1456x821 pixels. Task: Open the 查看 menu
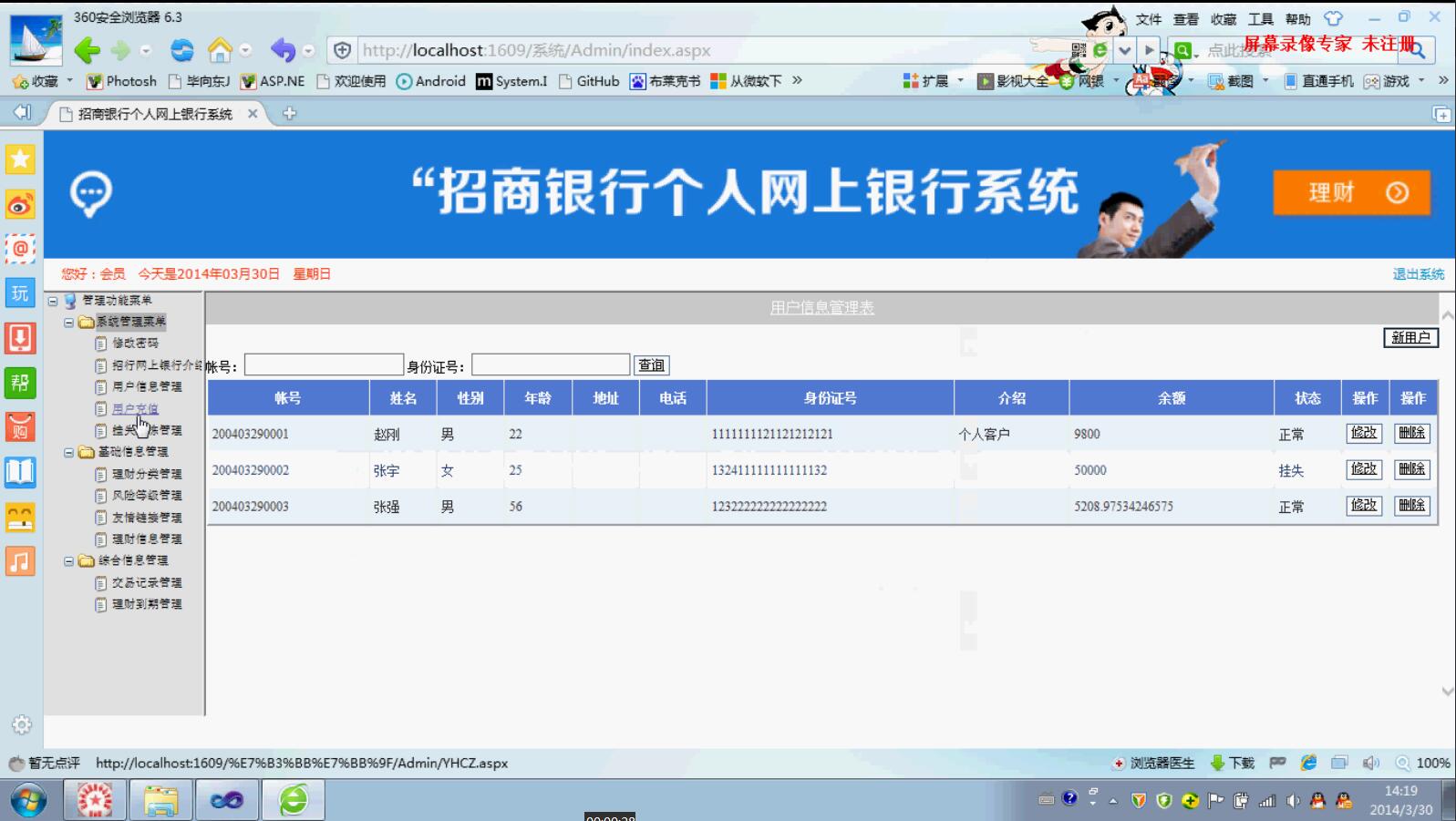coord(1185,19)
